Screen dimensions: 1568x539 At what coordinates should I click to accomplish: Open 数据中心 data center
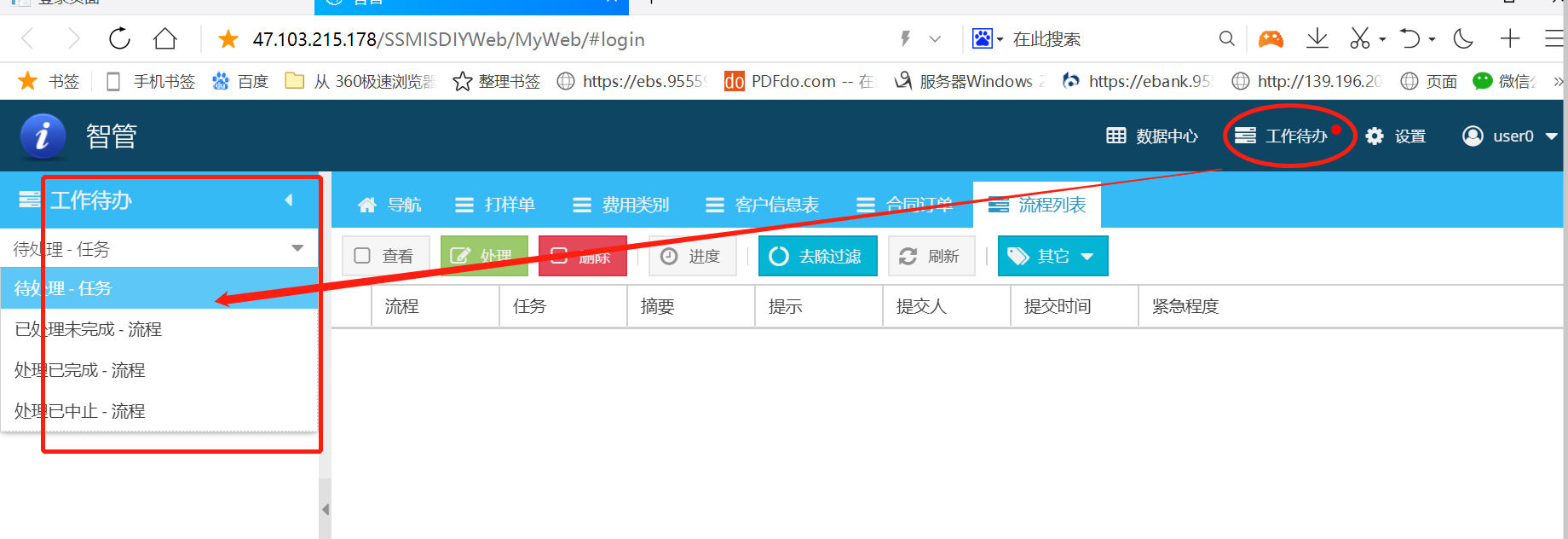[x=1152, y=136]
